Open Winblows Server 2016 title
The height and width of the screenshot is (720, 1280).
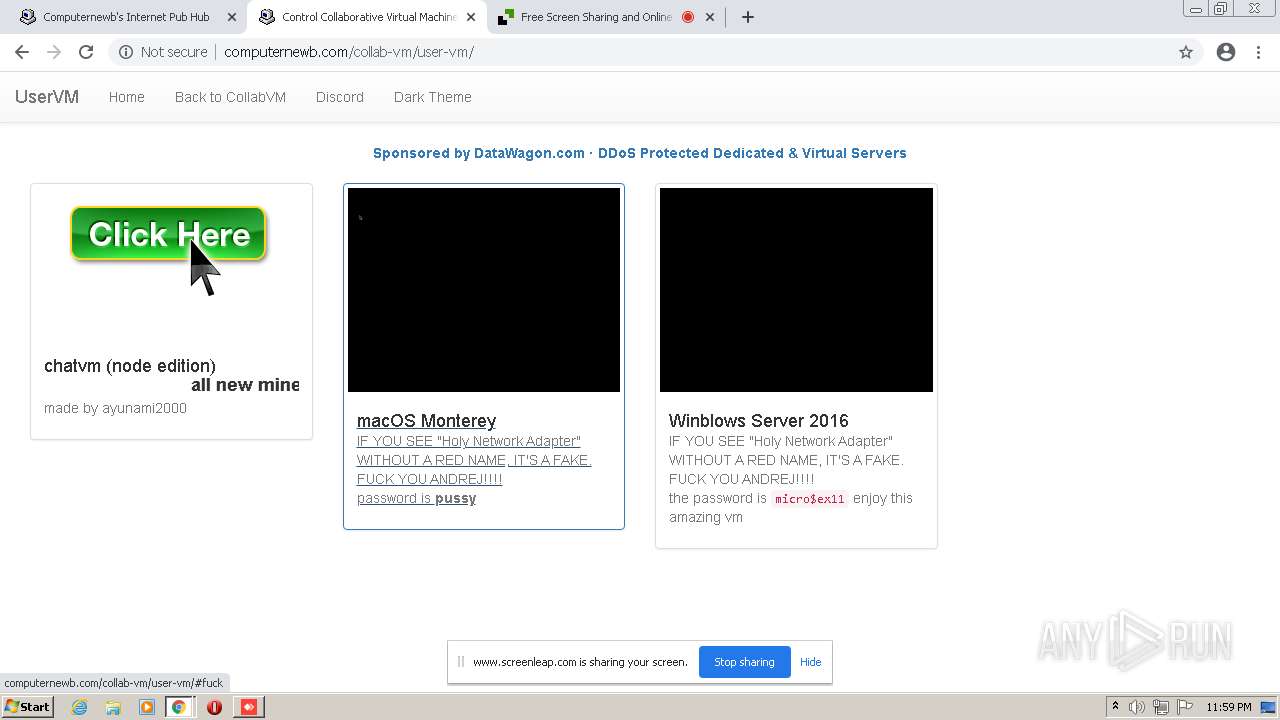click(758, 421)
